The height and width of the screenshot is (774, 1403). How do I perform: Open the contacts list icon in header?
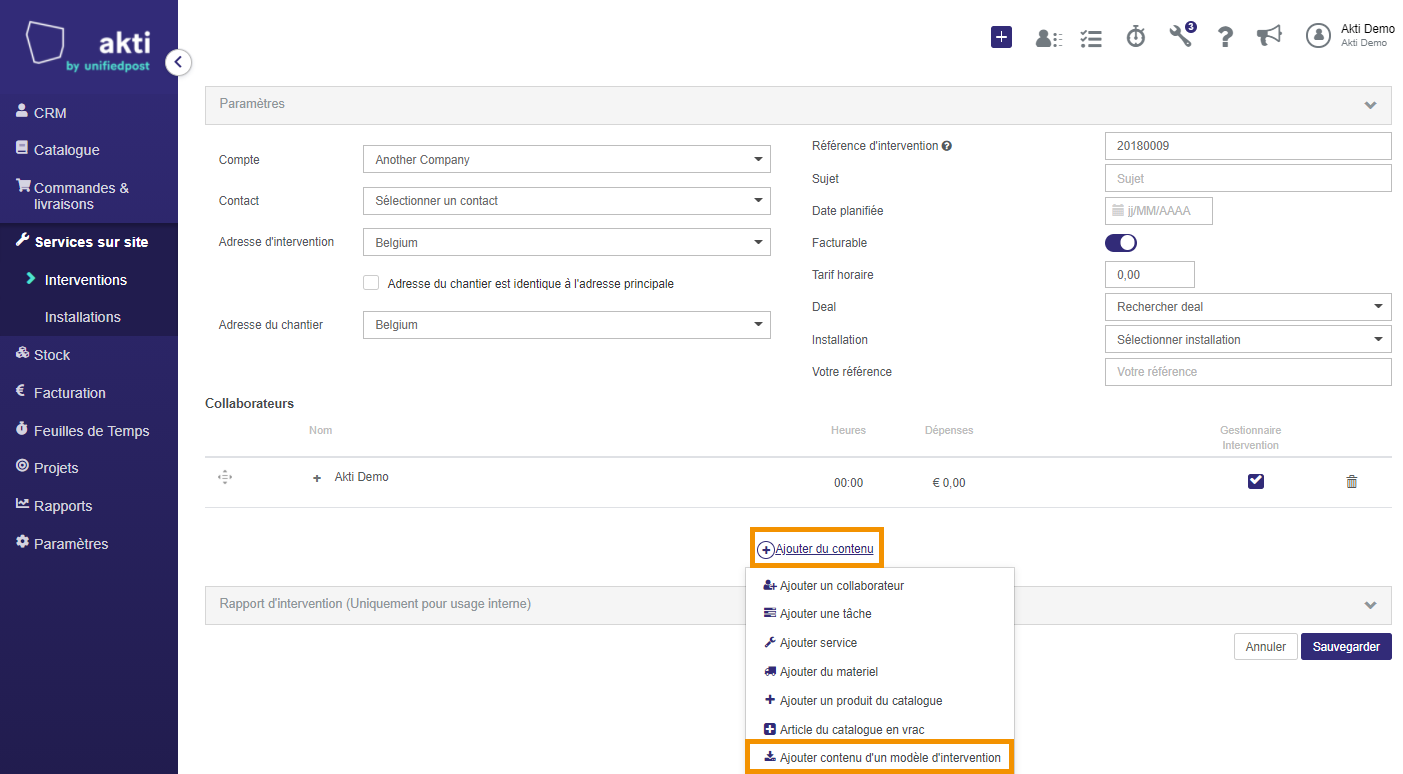[x=1049, y=38]
